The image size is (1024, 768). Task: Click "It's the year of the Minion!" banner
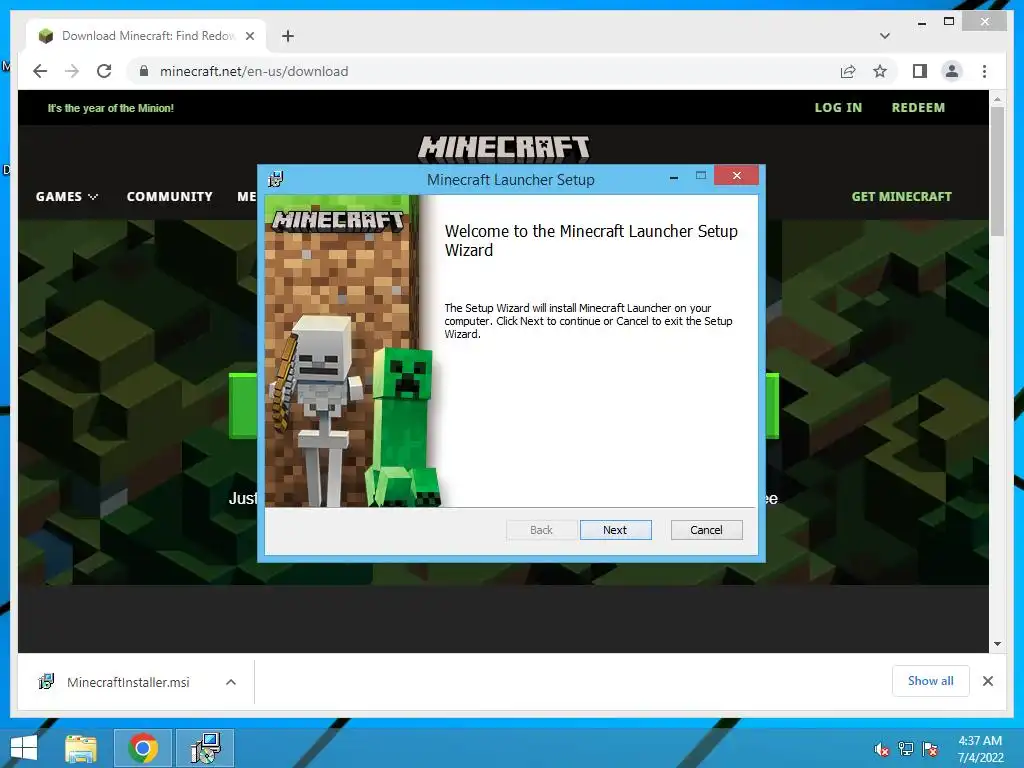click(110, 108)
